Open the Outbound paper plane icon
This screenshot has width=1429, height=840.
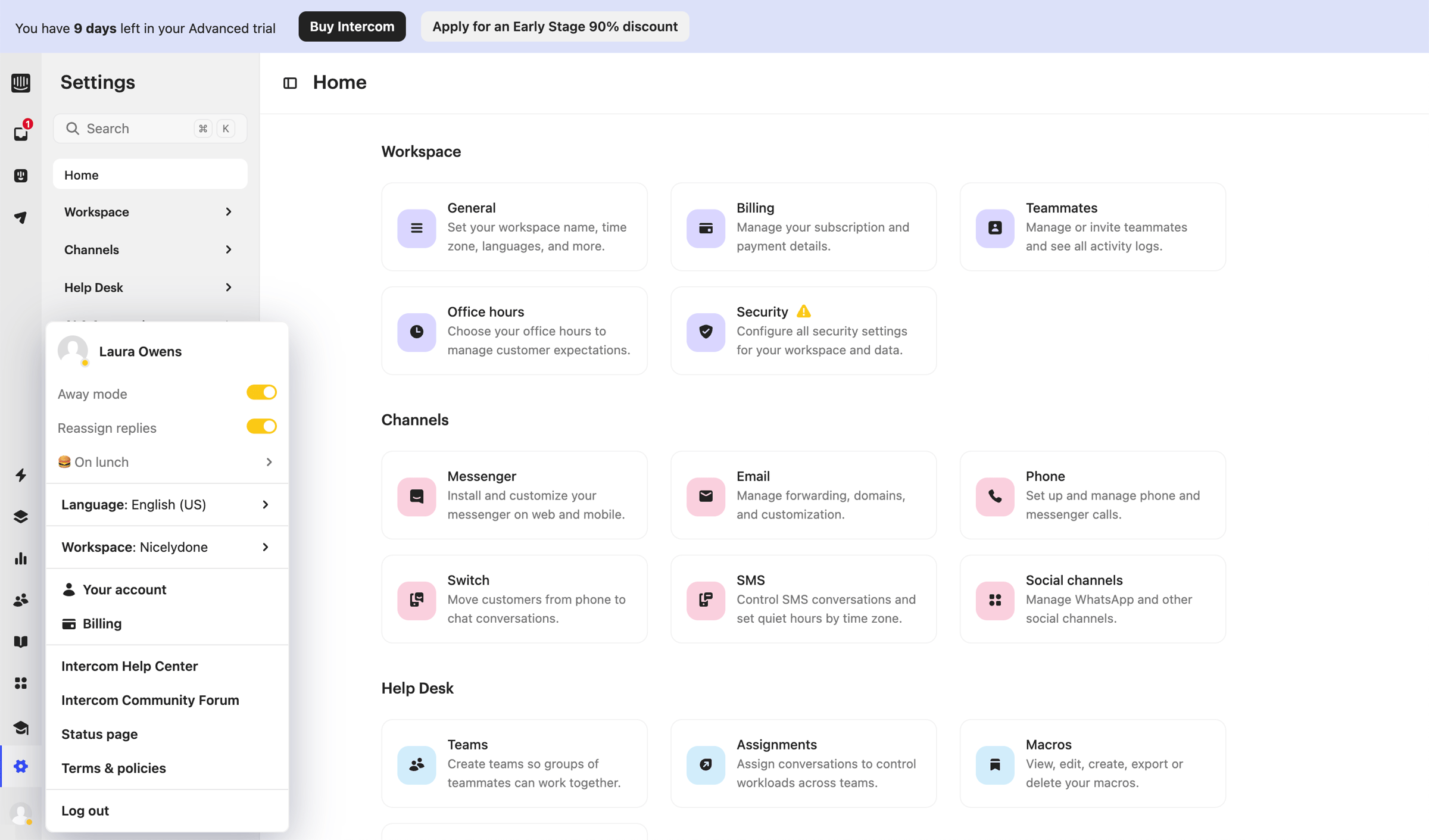[21, 217]
